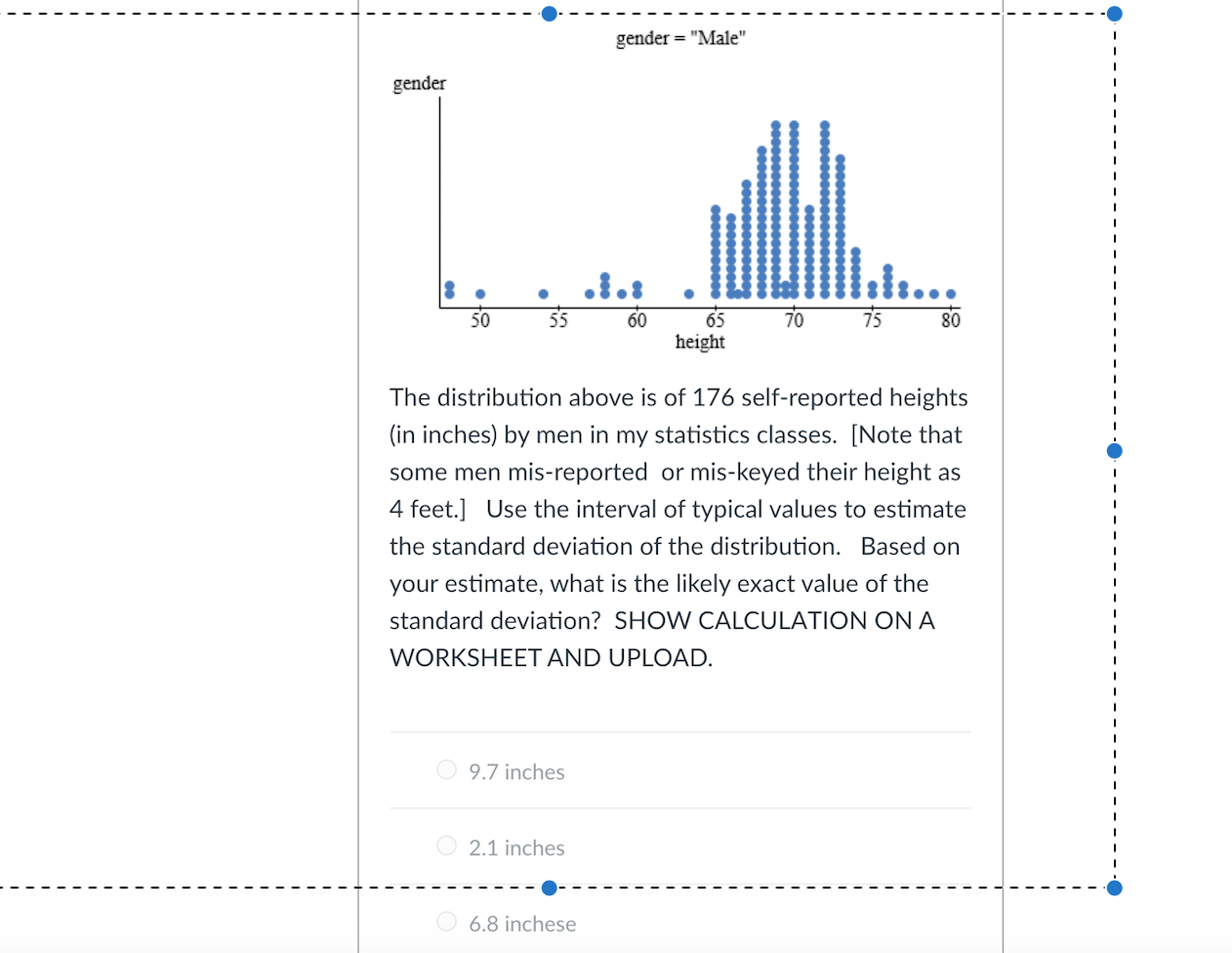The image size is (1232, 953).
Task: Click the bottom-center blue selection handle
Action: [x=549, y=888]
